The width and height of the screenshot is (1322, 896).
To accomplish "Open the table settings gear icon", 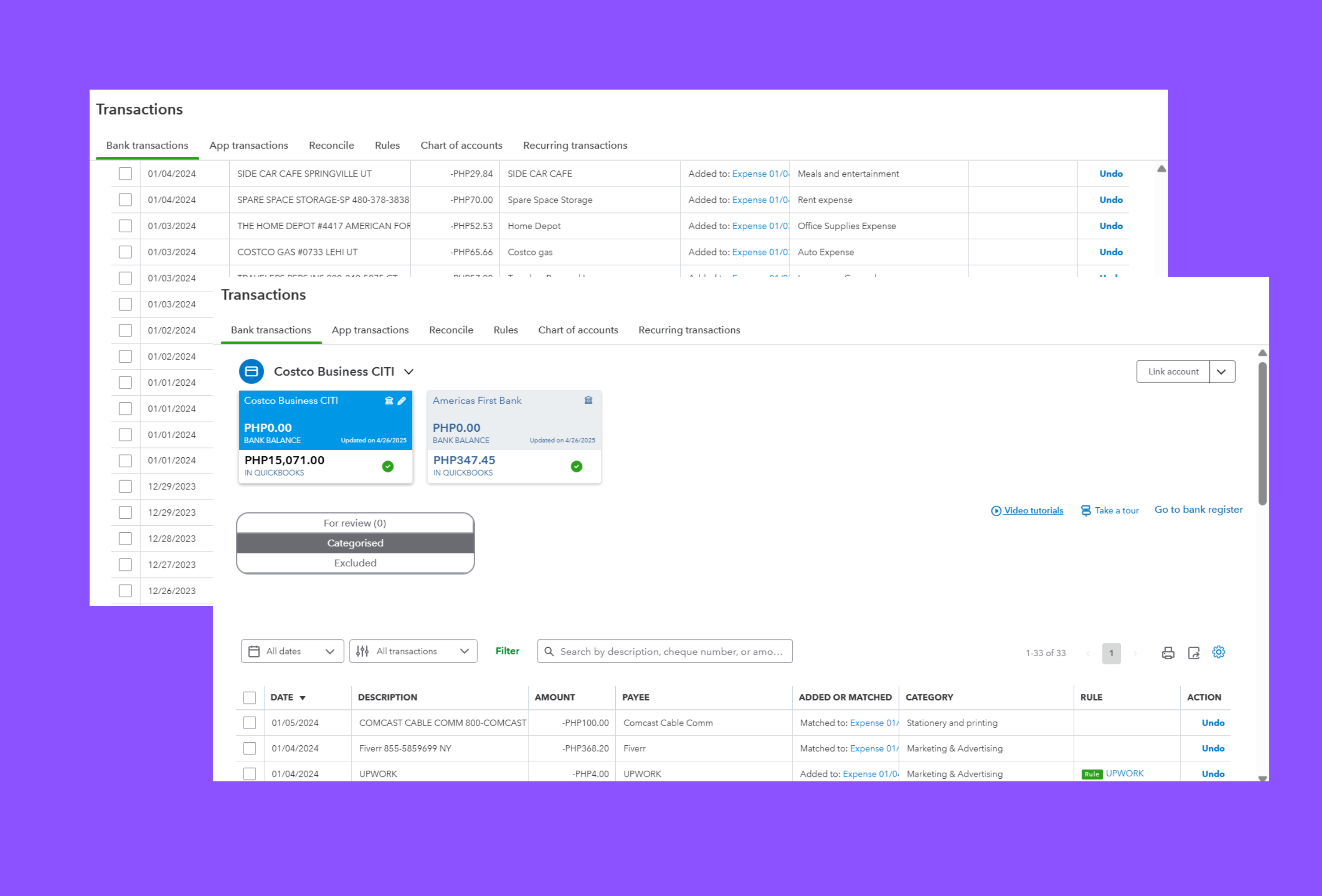I will click(x=1218, y=652).
